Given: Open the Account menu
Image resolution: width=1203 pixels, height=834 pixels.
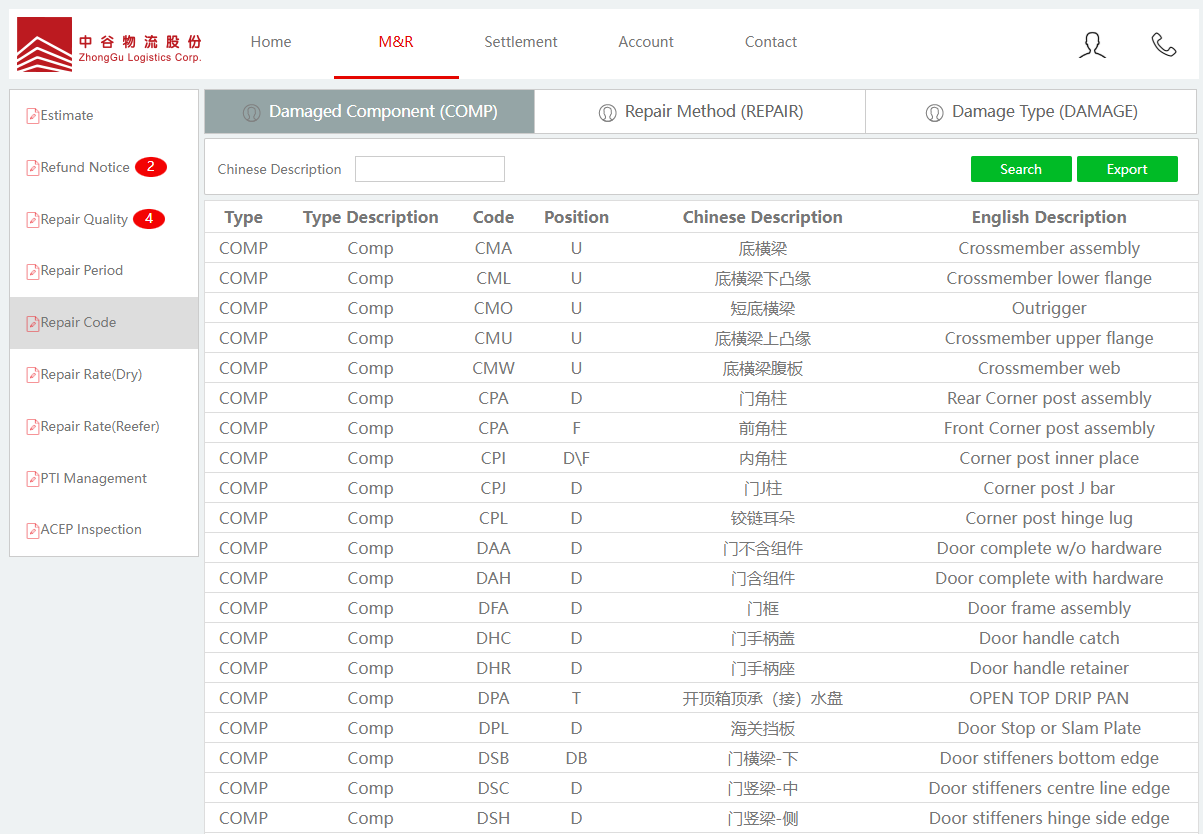Looking at the screenshot, I should pyautogui.click(x=646, y=42).
